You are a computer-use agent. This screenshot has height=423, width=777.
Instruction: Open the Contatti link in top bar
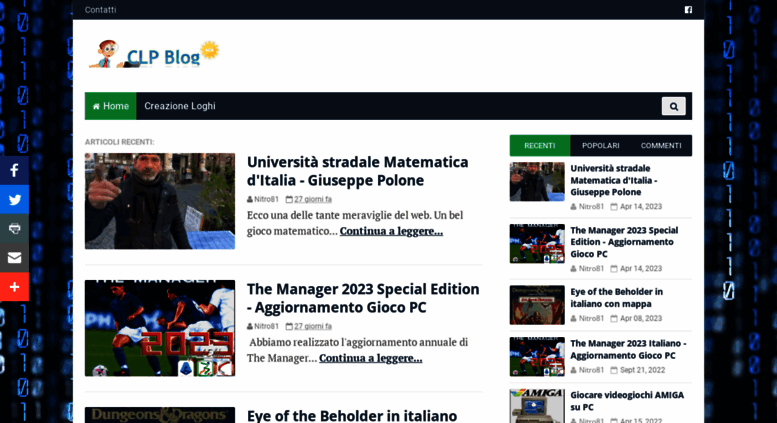101,9
